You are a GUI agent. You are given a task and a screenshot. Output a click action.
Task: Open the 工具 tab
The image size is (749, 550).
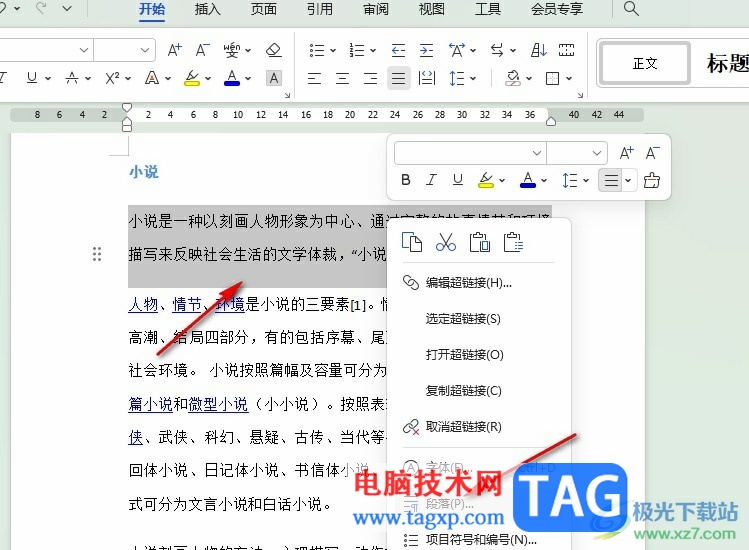[x=488, y=9]
